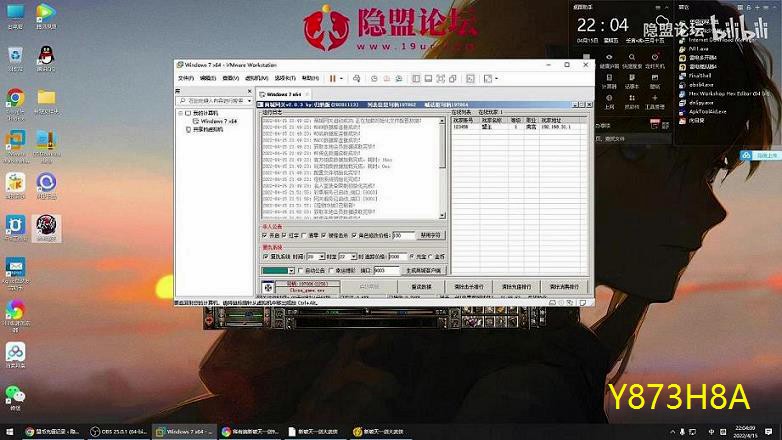Open the dropdown arrow beside the pause button

[342, 78]
